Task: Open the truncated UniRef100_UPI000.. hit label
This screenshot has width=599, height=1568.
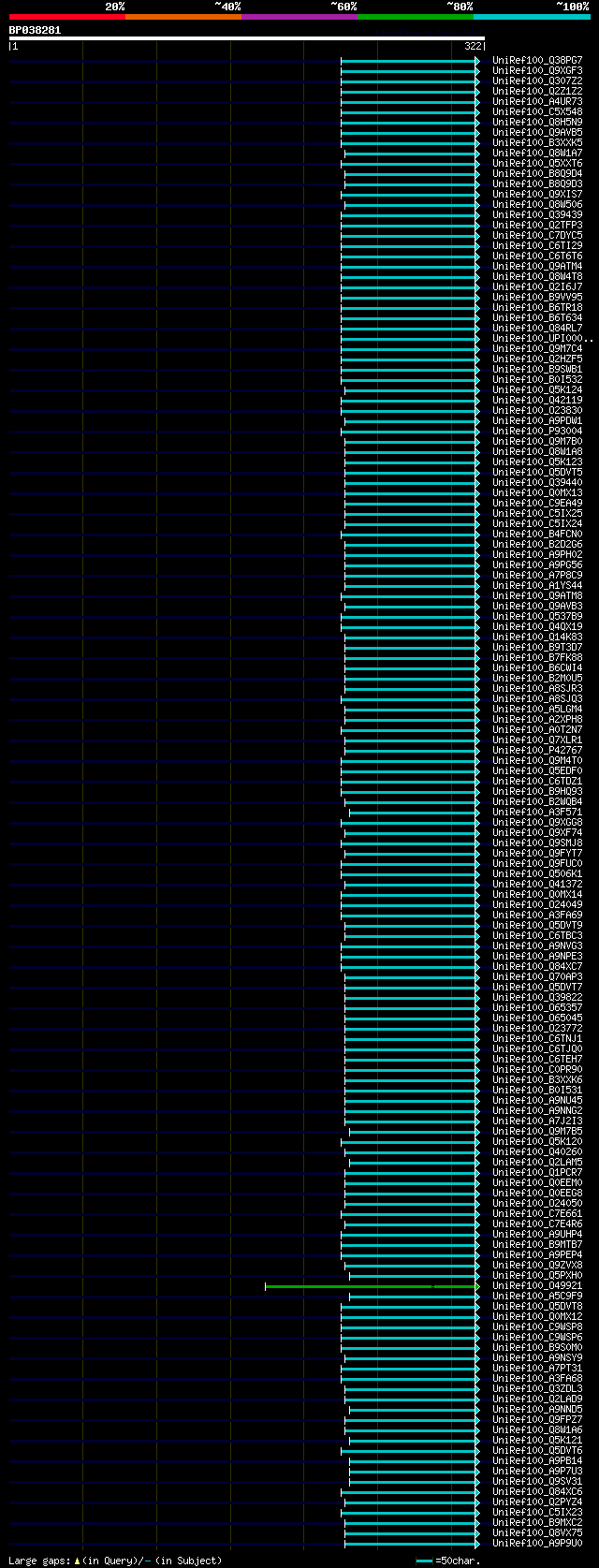Action: tap(542, 339)
